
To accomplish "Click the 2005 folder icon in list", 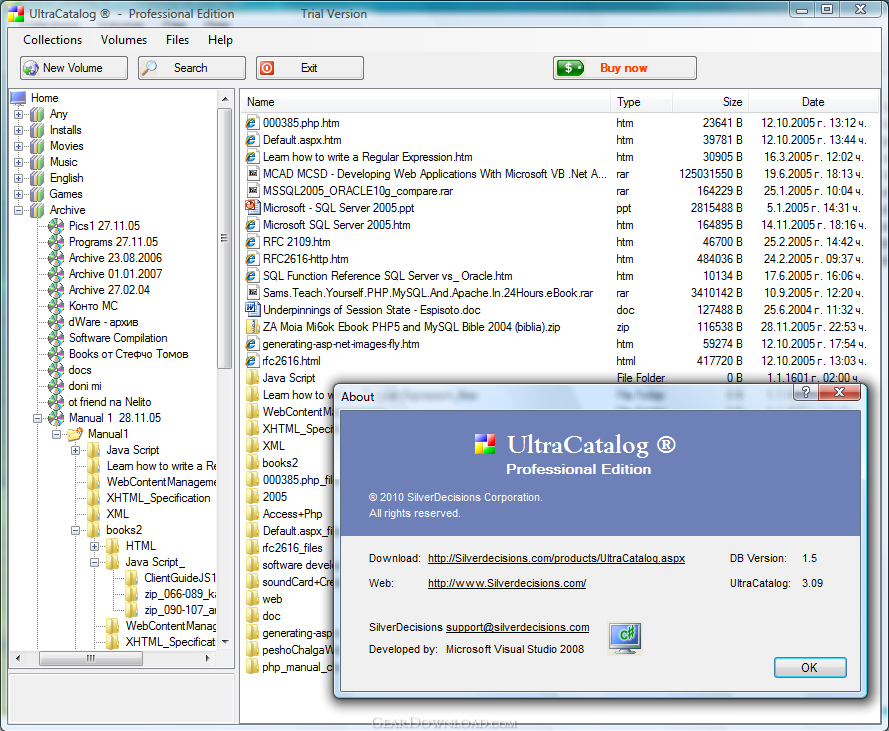I will coord(252,497).
